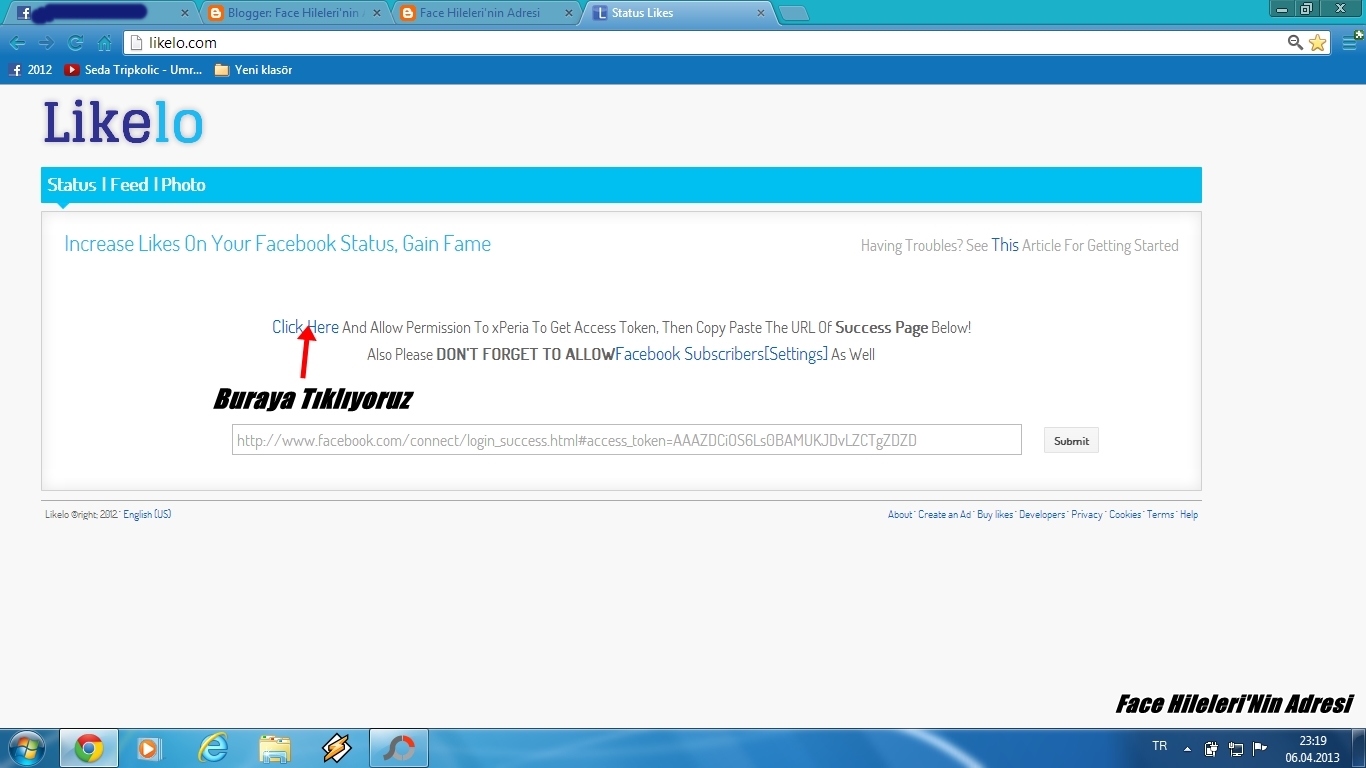
Task: Open the red circular app taskbar icon
Action: pos(399,748)
